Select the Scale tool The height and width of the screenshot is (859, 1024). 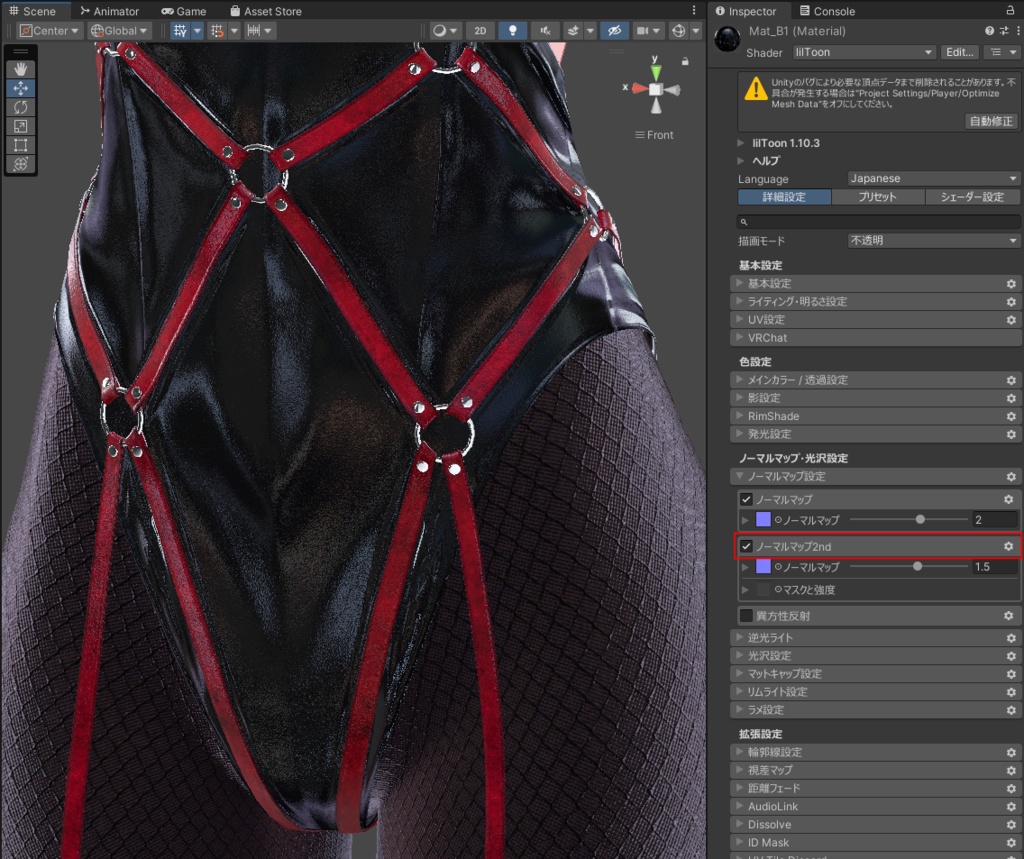pos(20,126)
